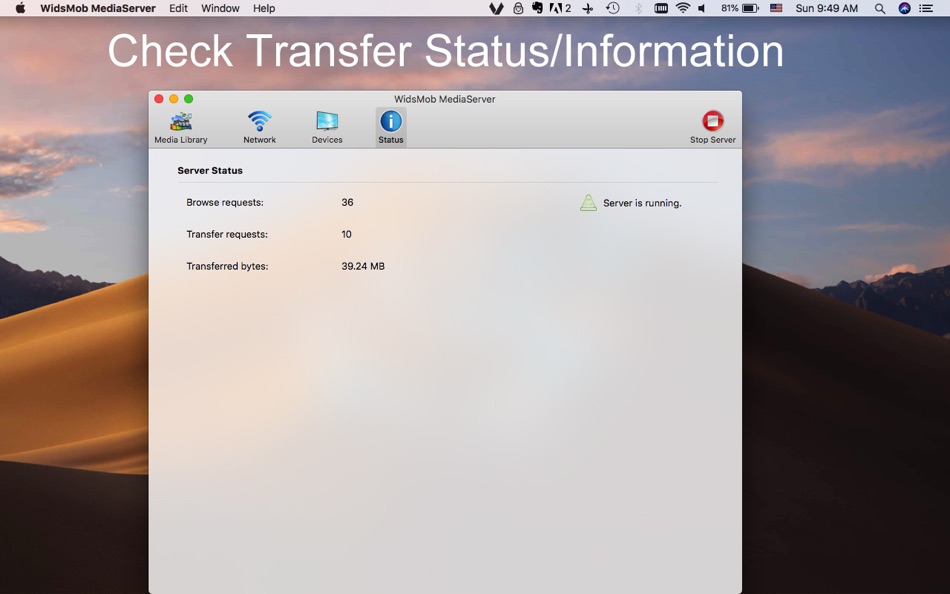Viewport: 950px width, 594px height.
Task: Open the Help menu
Action: click(264, 8)
